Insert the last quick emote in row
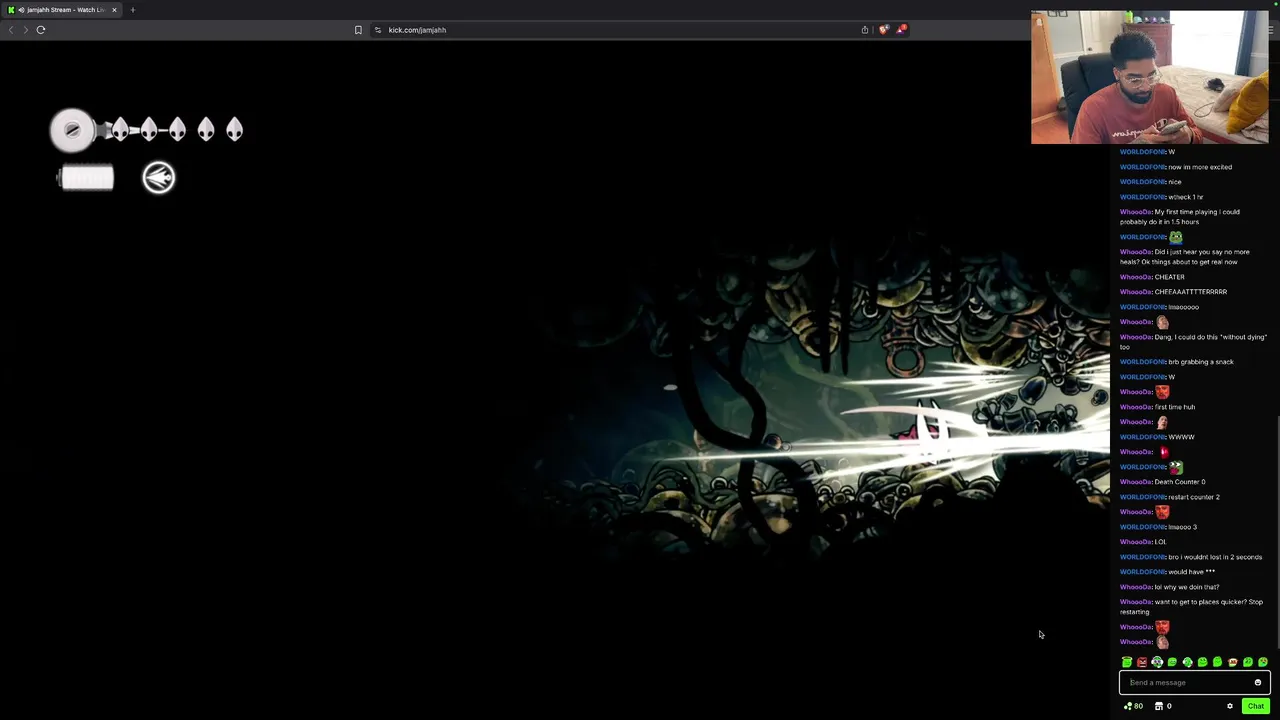This screenshot has width=1280, height=720. point(1263,662)
